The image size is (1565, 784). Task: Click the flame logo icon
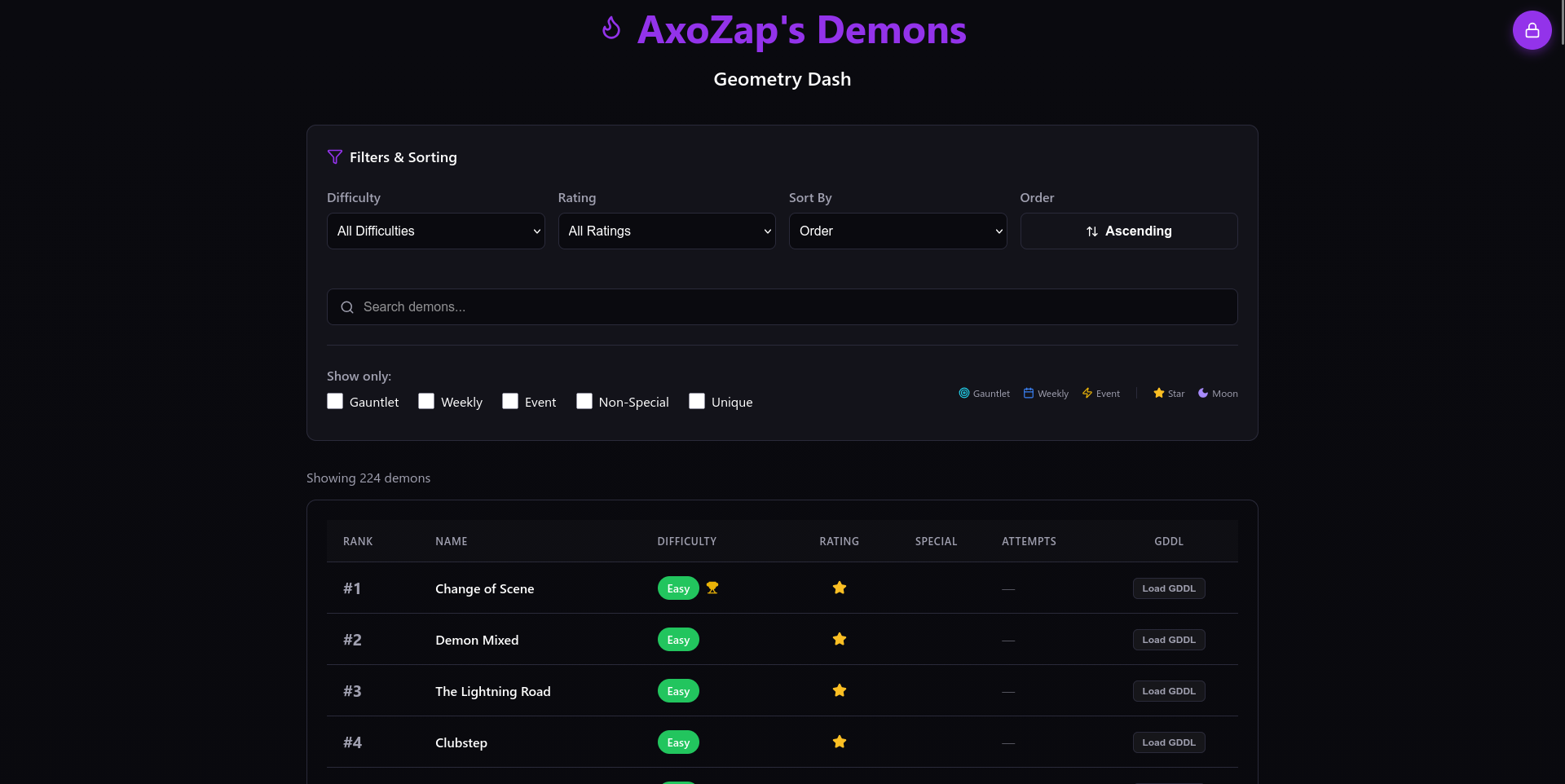[611, 29]
